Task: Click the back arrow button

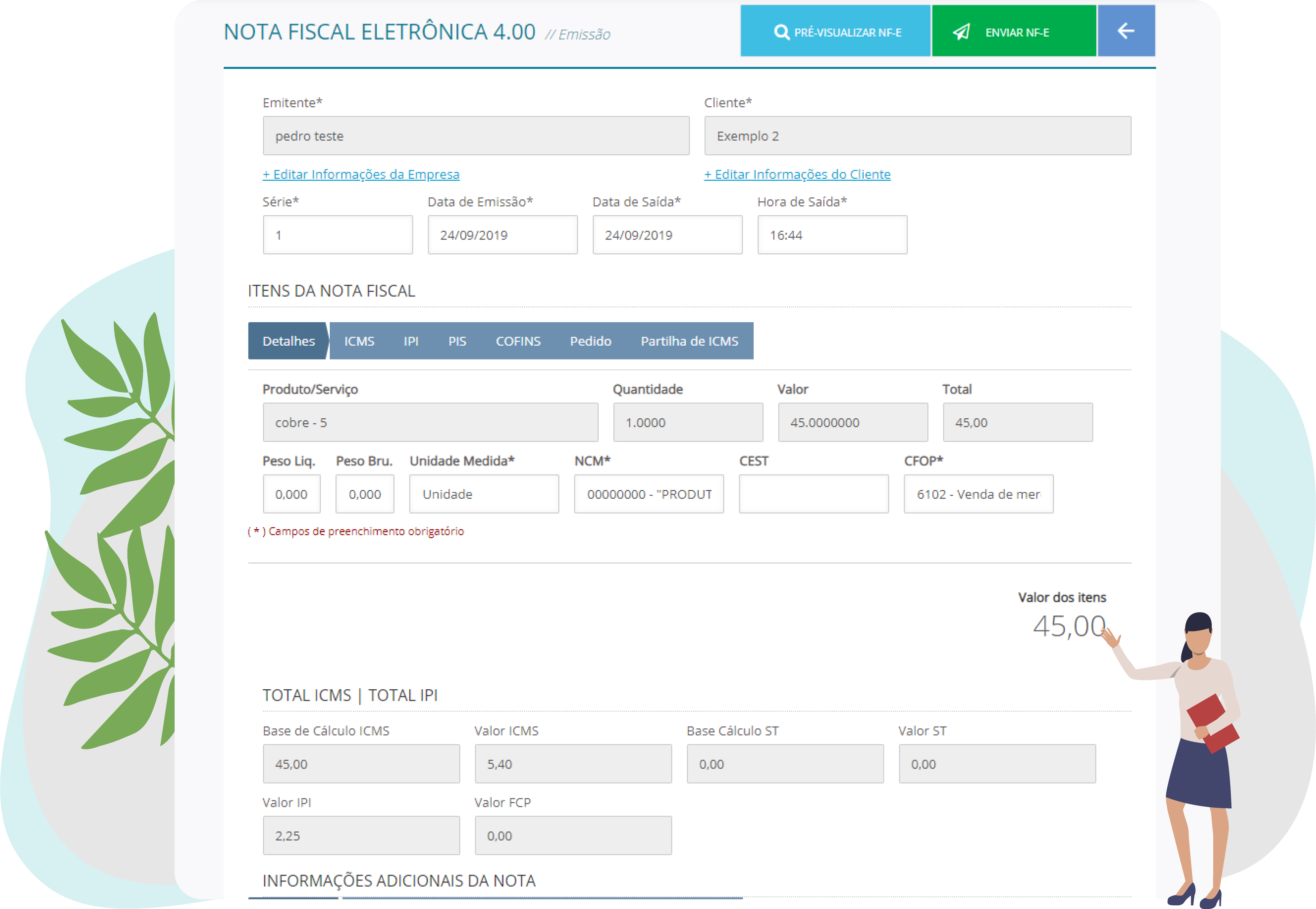Action: click(x=1126, y=31)
